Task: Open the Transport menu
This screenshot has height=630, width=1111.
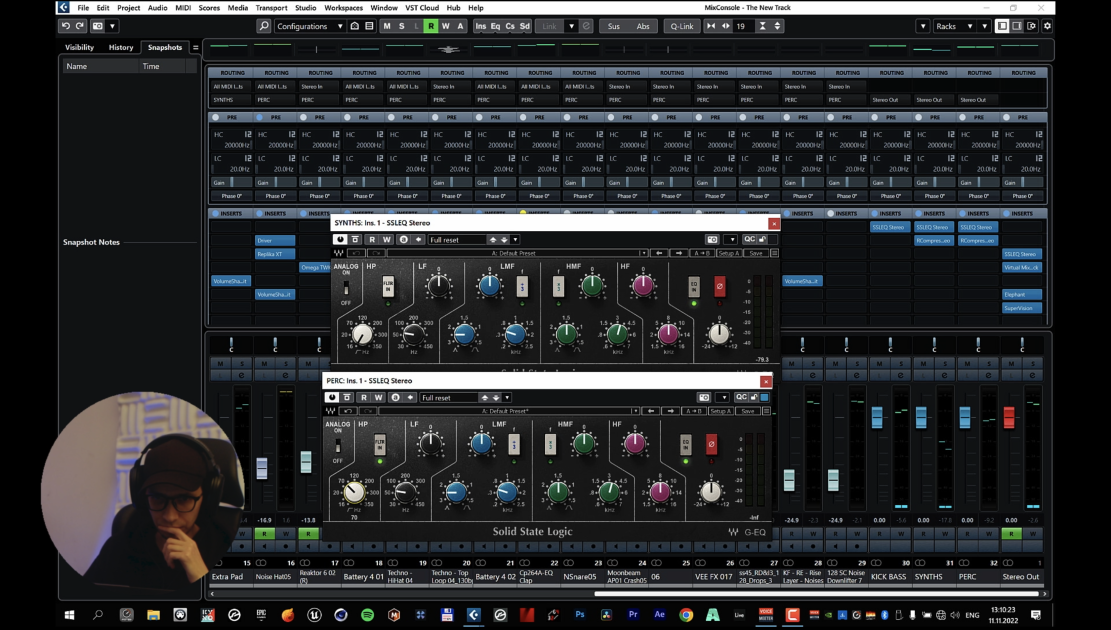Action: [271, 8]
